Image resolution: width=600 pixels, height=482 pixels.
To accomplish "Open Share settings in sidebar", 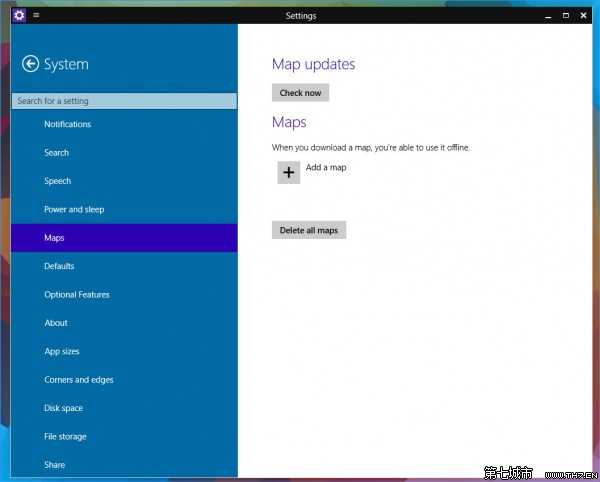I will 124,465.
